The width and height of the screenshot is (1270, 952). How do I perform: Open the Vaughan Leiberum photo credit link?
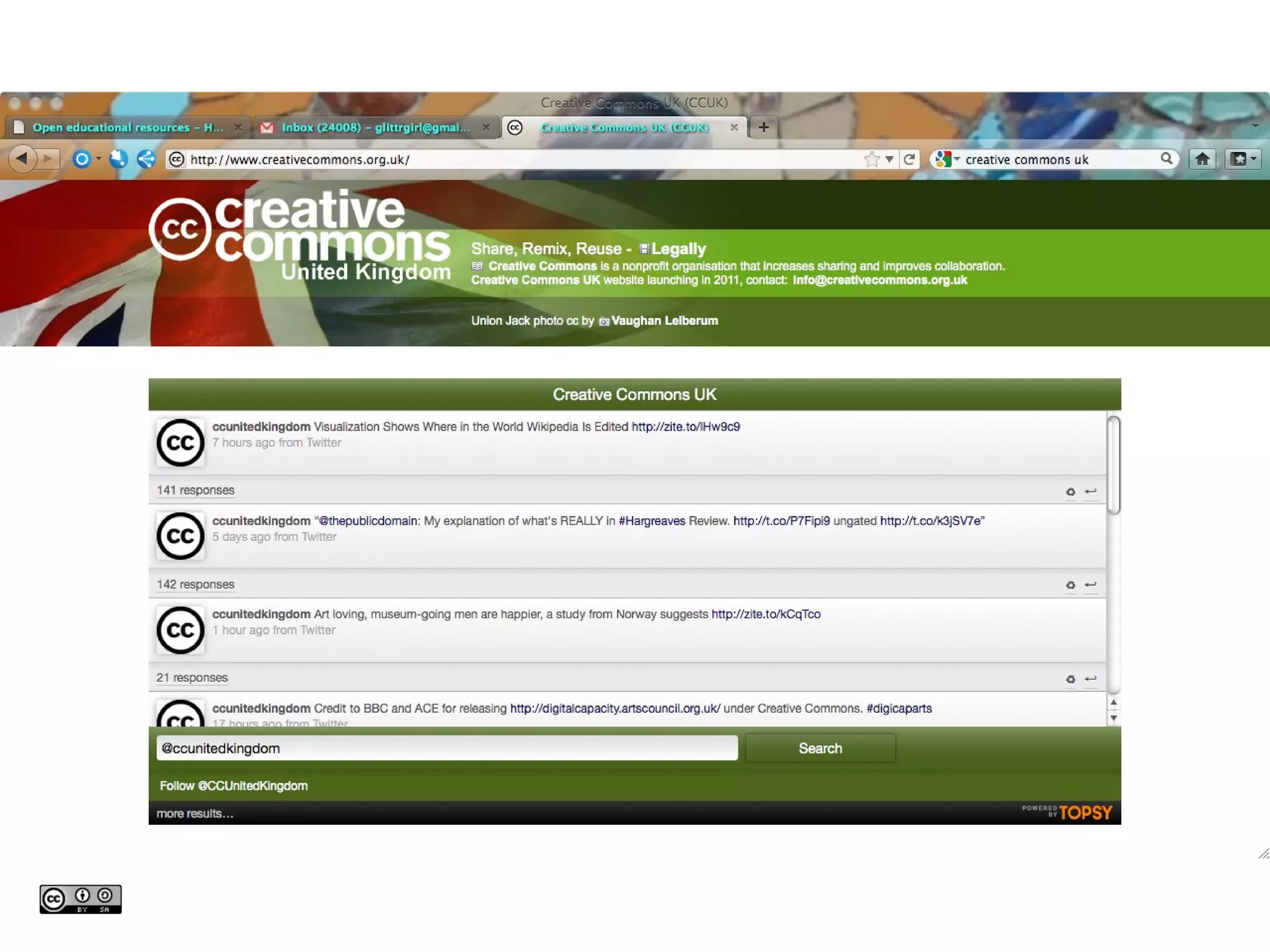click(664, 320)
